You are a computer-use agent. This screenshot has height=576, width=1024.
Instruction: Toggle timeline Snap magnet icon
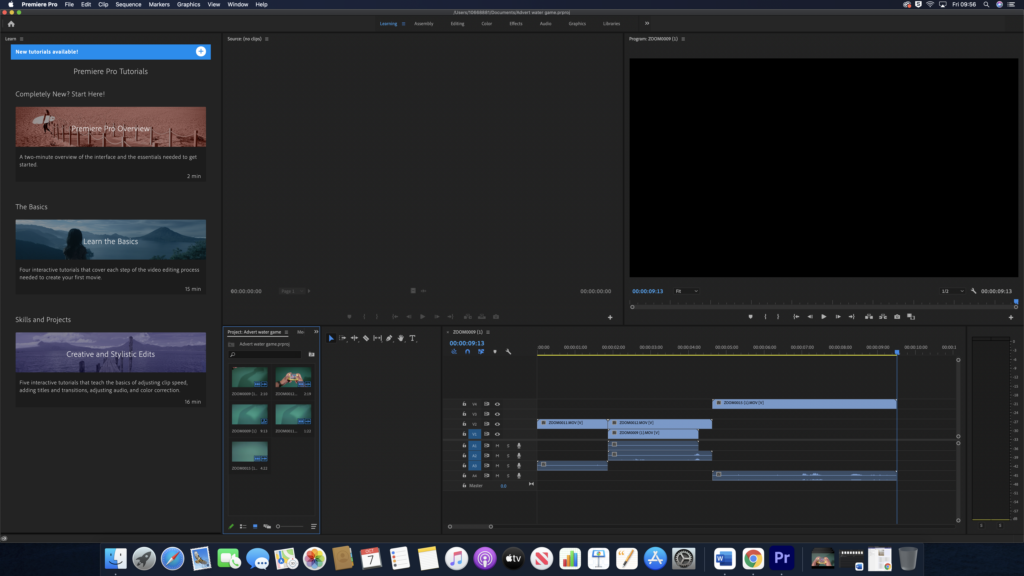pos(466,351)
